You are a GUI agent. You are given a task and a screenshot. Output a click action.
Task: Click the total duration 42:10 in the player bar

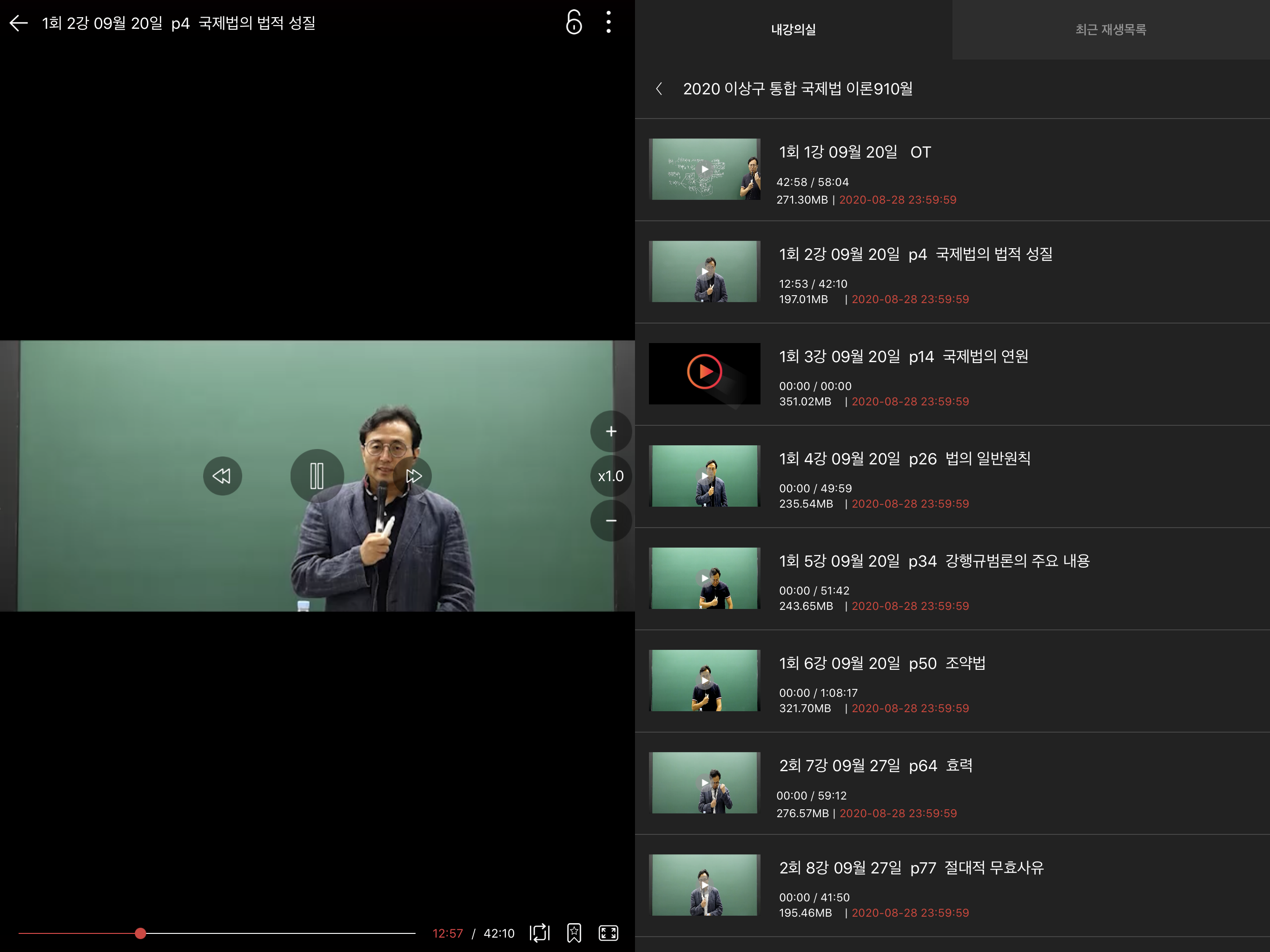point(499,933)
